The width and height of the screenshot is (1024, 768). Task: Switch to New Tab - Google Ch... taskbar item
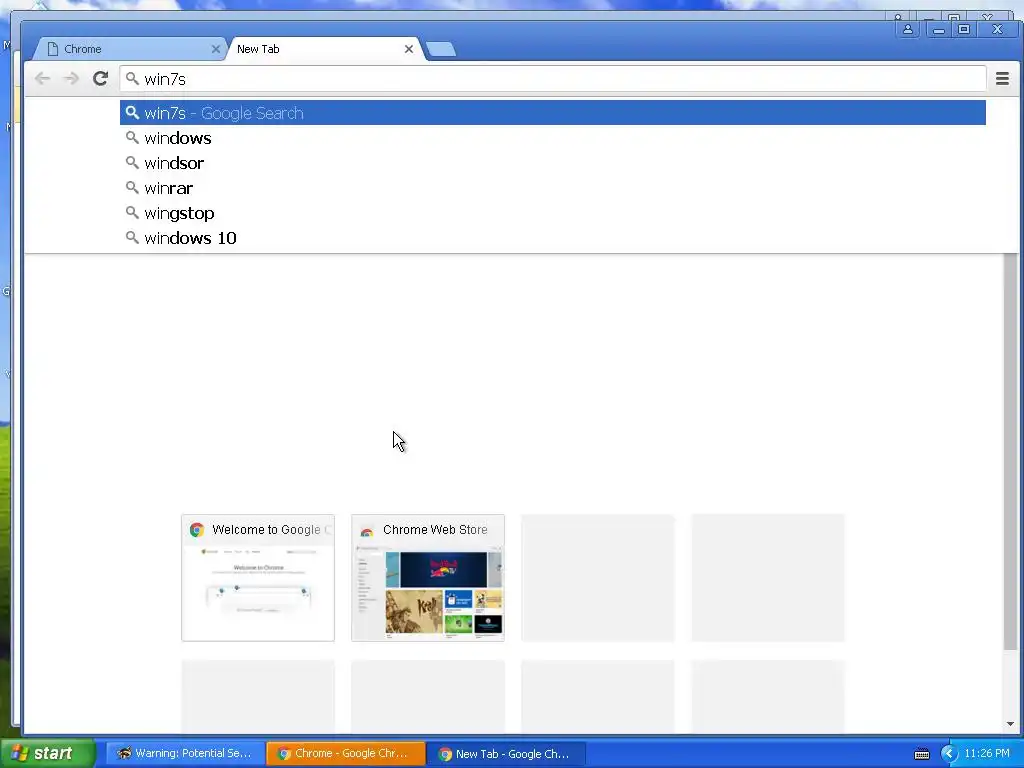[506, 754]
